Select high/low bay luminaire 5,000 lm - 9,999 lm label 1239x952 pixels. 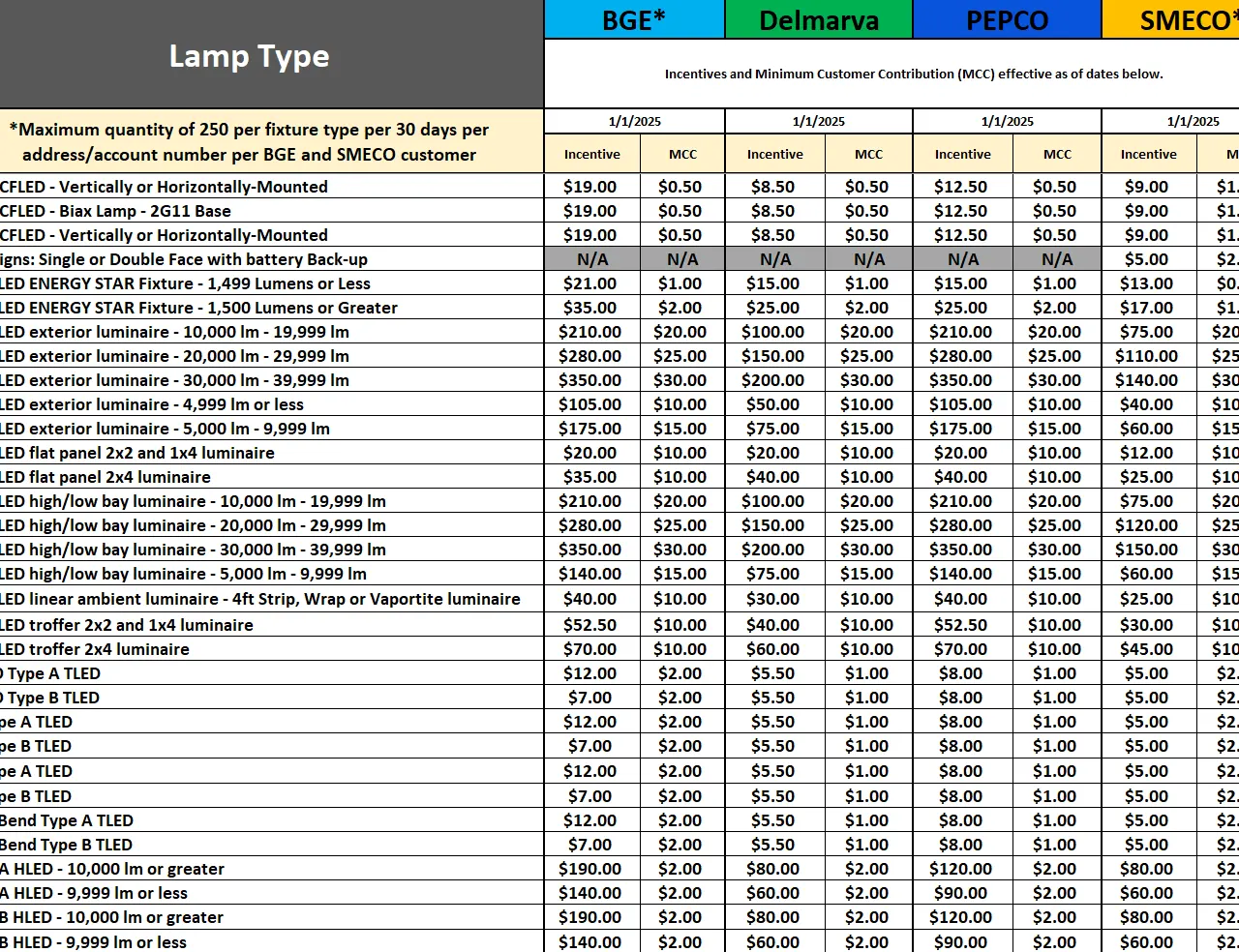point(184,574)
